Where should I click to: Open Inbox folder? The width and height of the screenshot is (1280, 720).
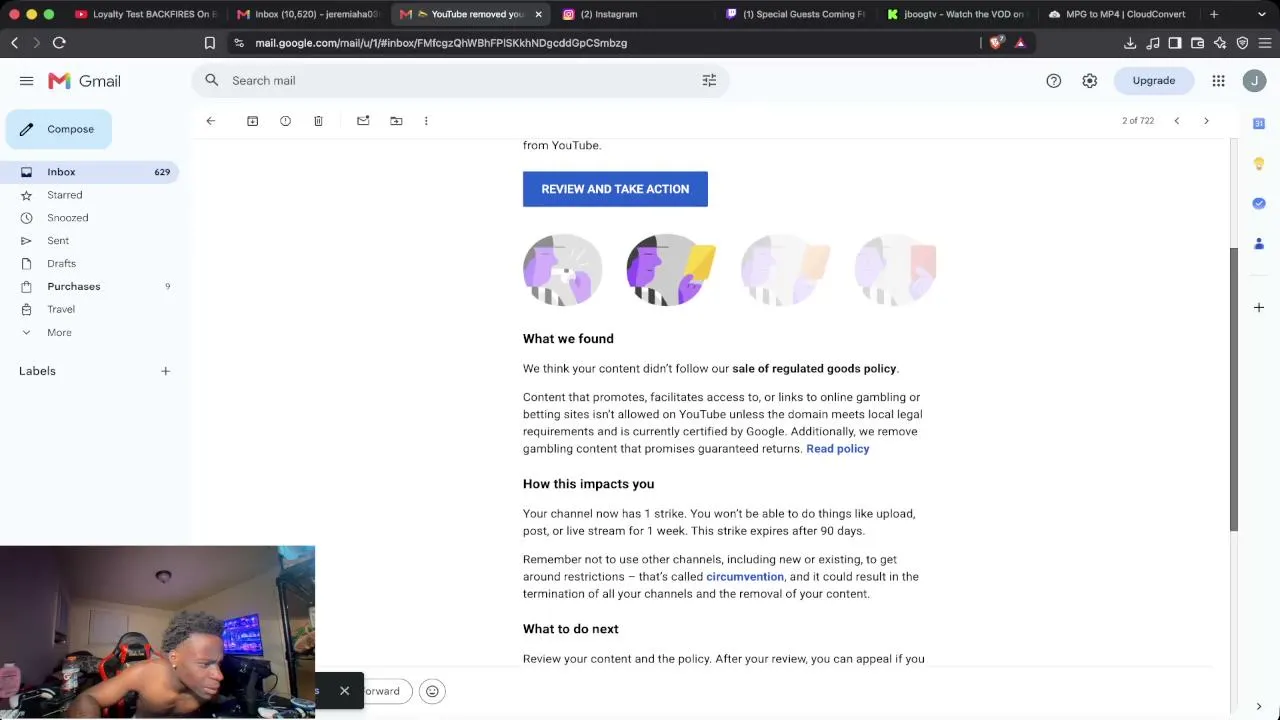[x=90, y=172]
